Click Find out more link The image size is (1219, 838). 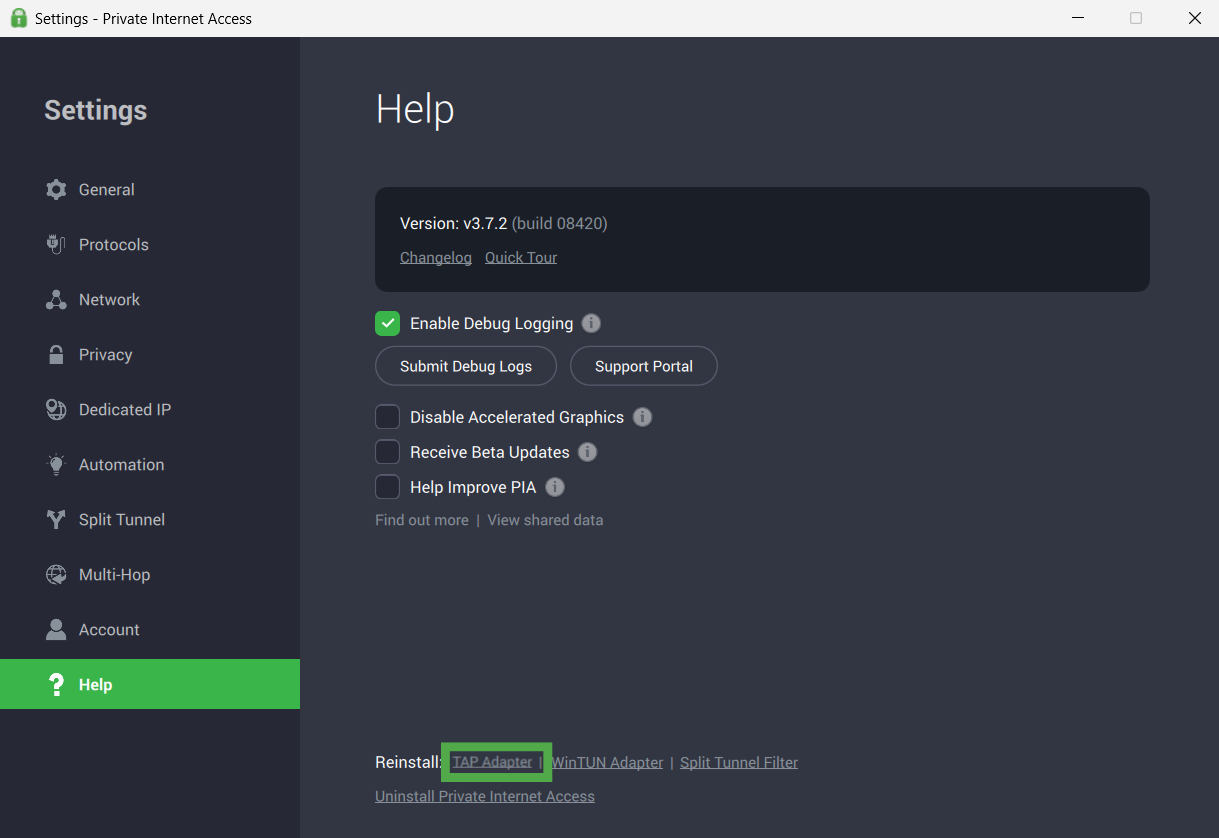[422, 520]
